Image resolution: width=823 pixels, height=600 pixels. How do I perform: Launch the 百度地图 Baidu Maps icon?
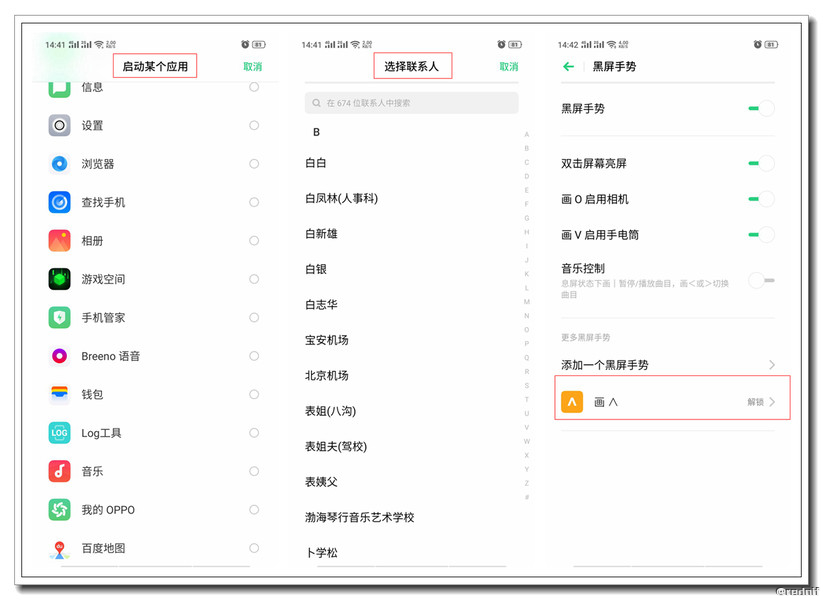click(62, 548)
